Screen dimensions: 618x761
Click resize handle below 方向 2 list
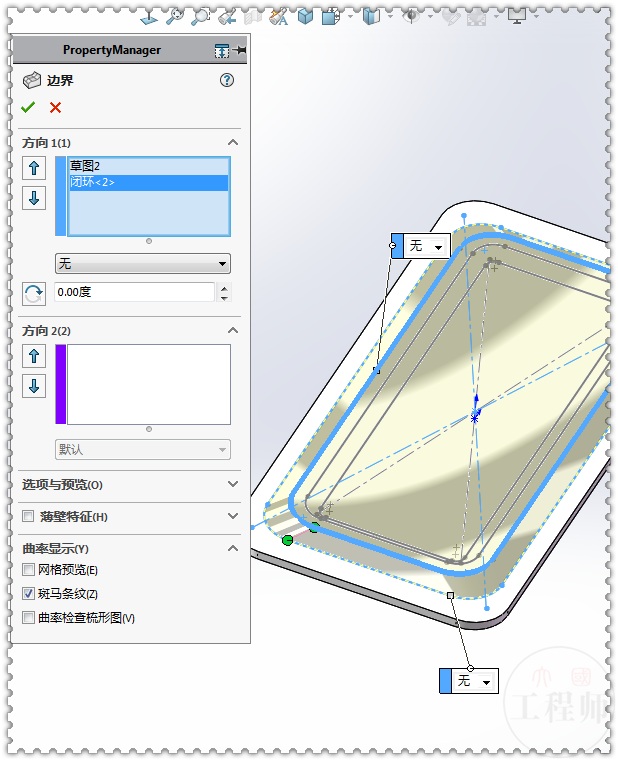point(149,429)
